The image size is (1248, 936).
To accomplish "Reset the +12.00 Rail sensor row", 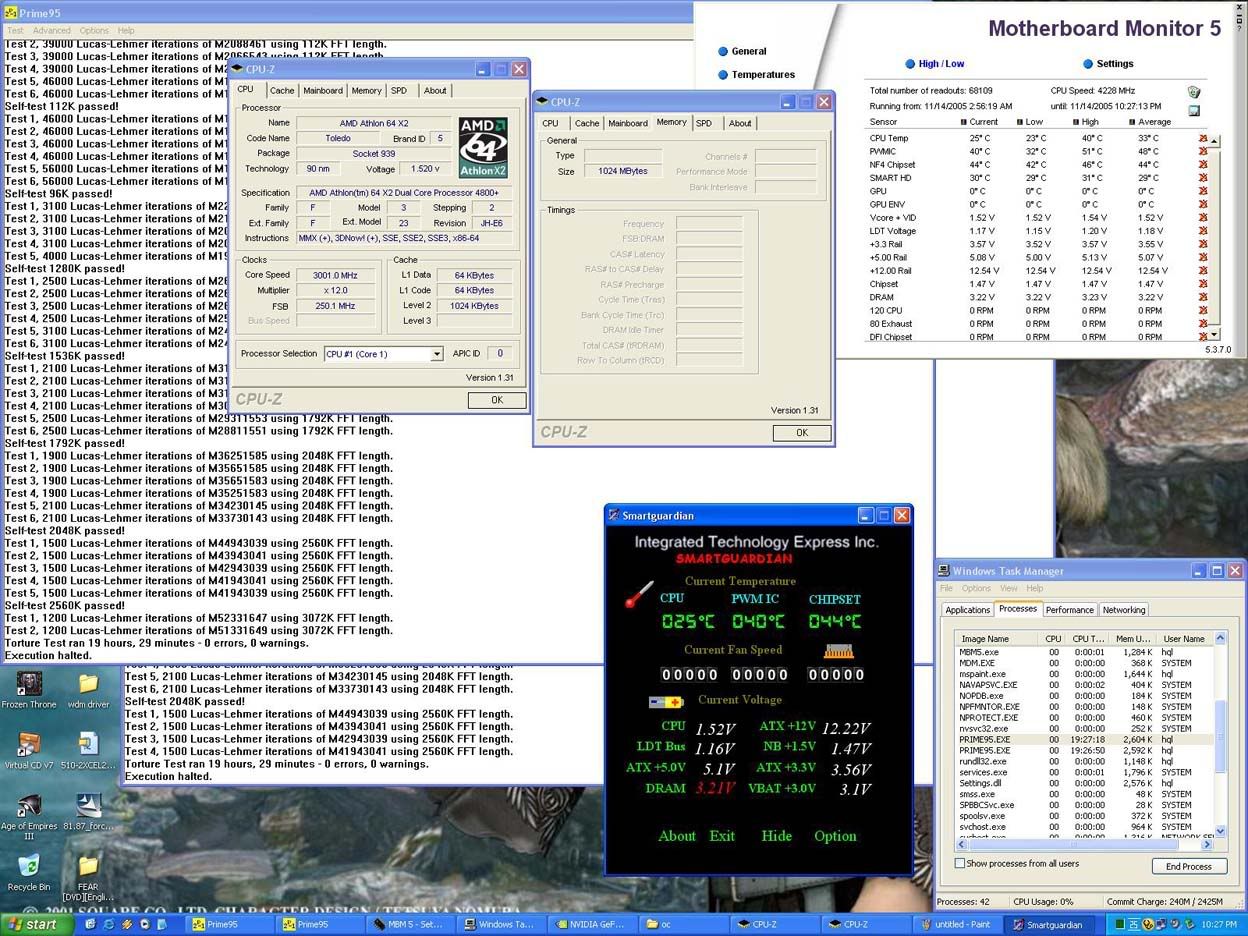I will pos(1203,270).
